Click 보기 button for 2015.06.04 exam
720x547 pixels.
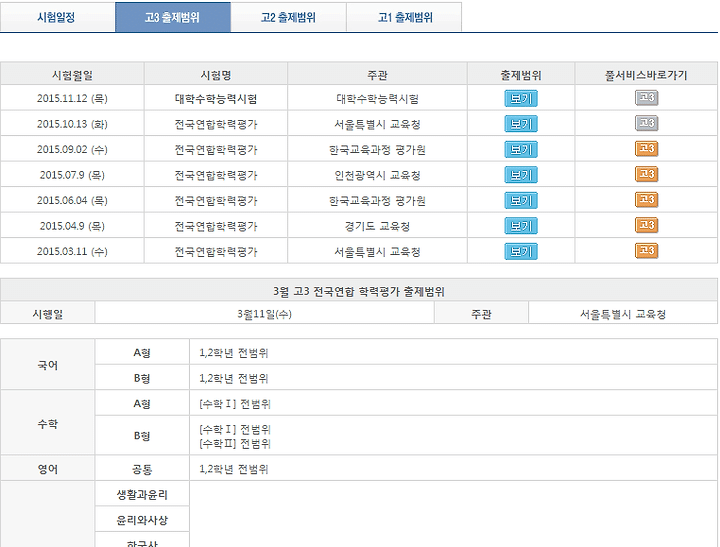click(521, 200)
